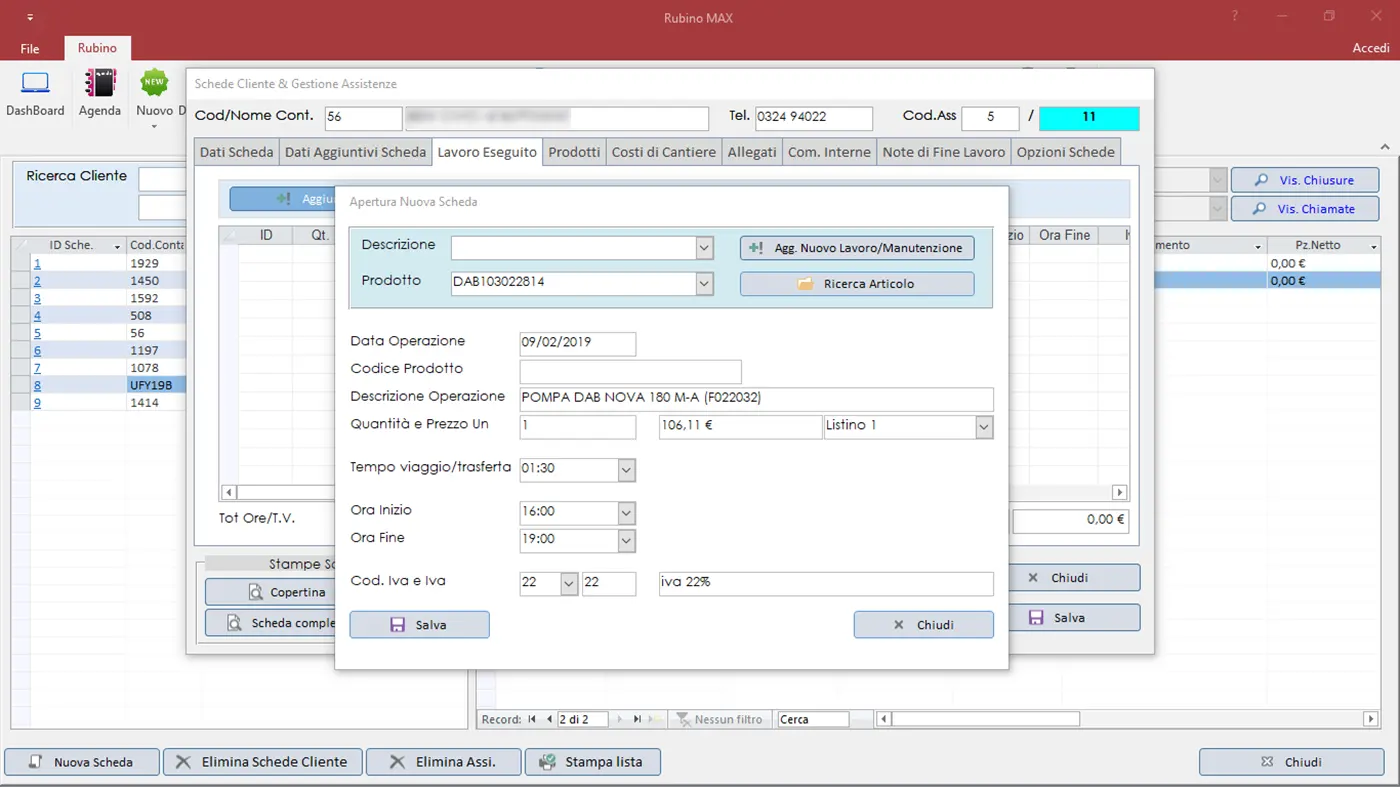Switch to Com. Interne tab
Screen dimensions: 1400x787
coord(830,152)
